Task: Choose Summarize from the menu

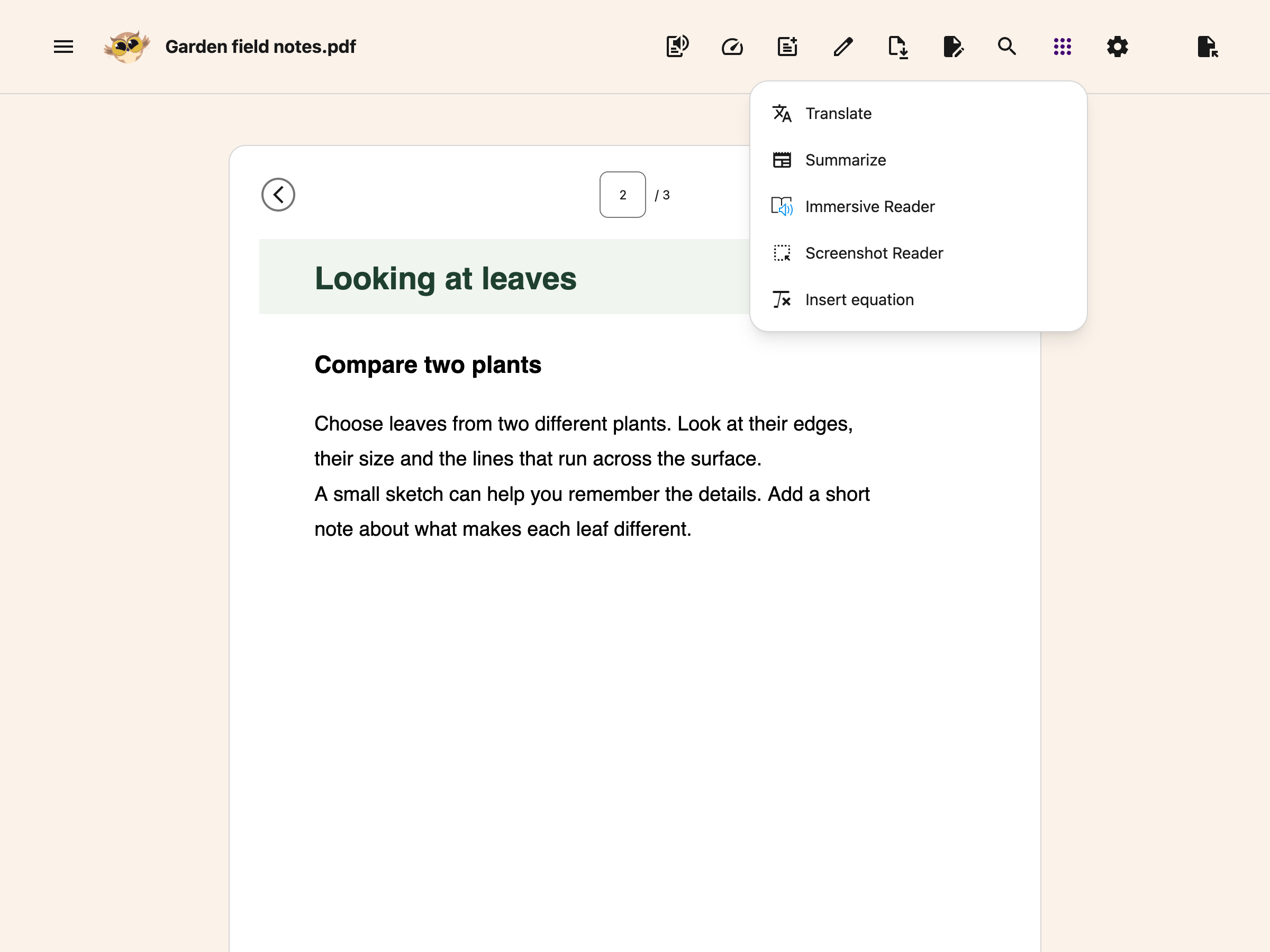Action: tap(918, 160)
